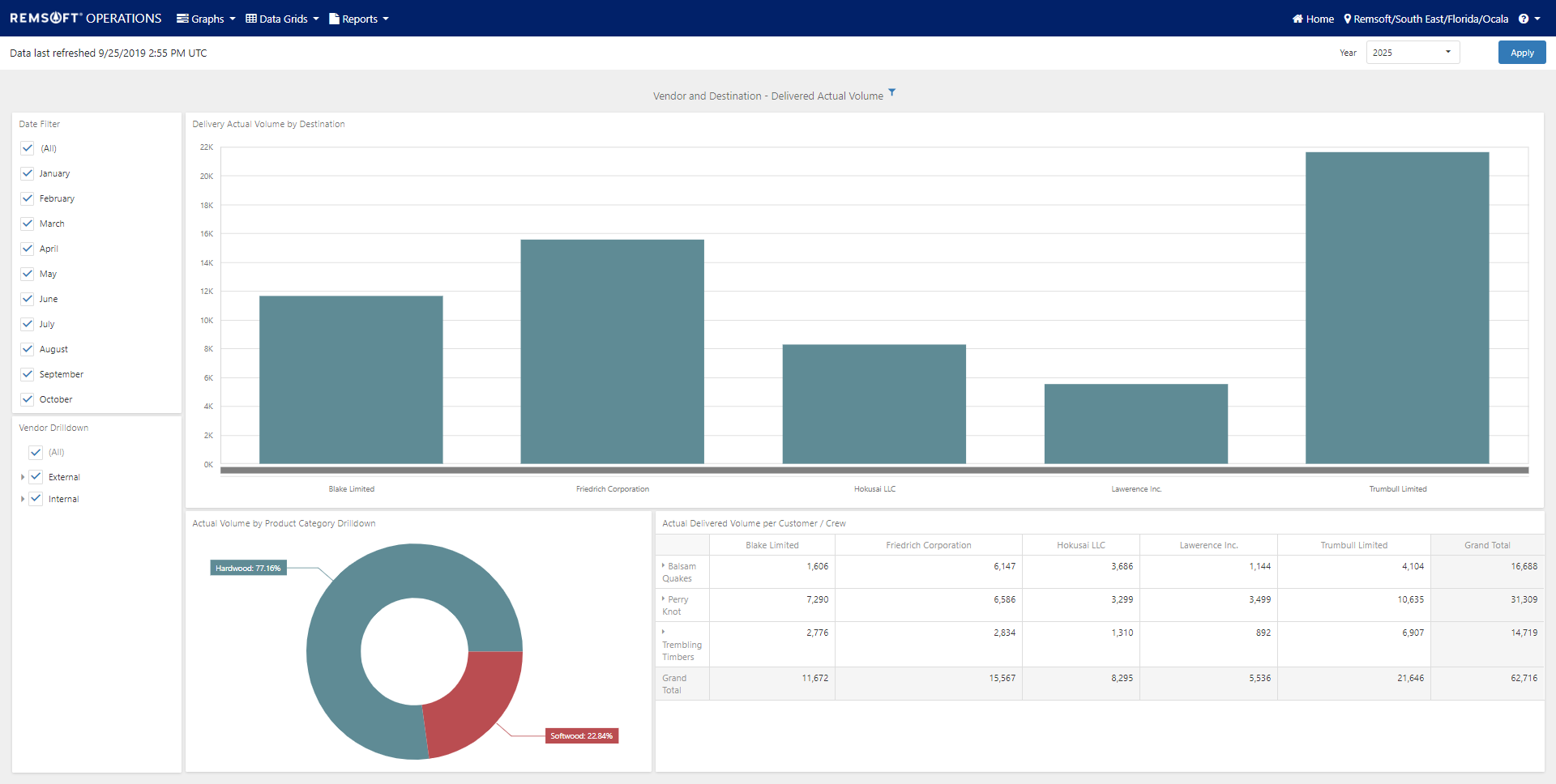Click the Home icon in the navigation bar
The width and height of the screenshot is (1556, 784).
(1297, 19)
